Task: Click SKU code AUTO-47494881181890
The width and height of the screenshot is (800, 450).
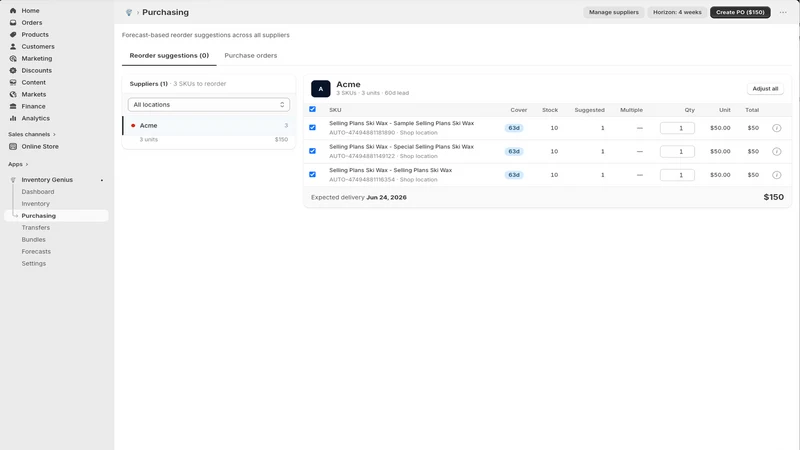Action: 362,133
